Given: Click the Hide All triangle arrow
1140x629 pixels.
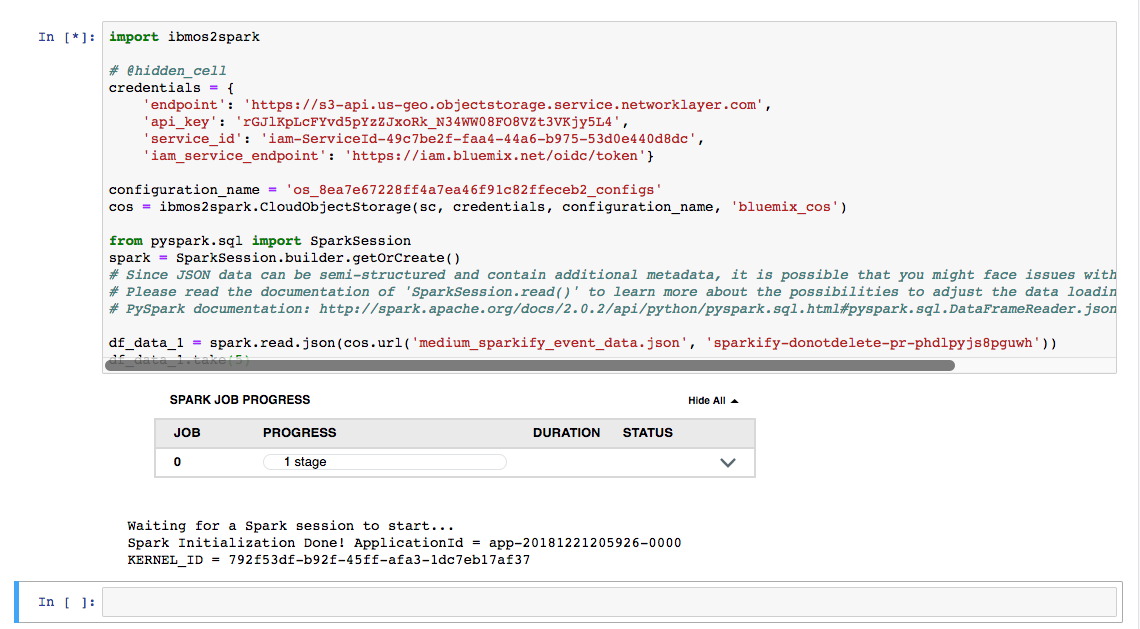Looking at the screenshot, I should tap(735, 400).
